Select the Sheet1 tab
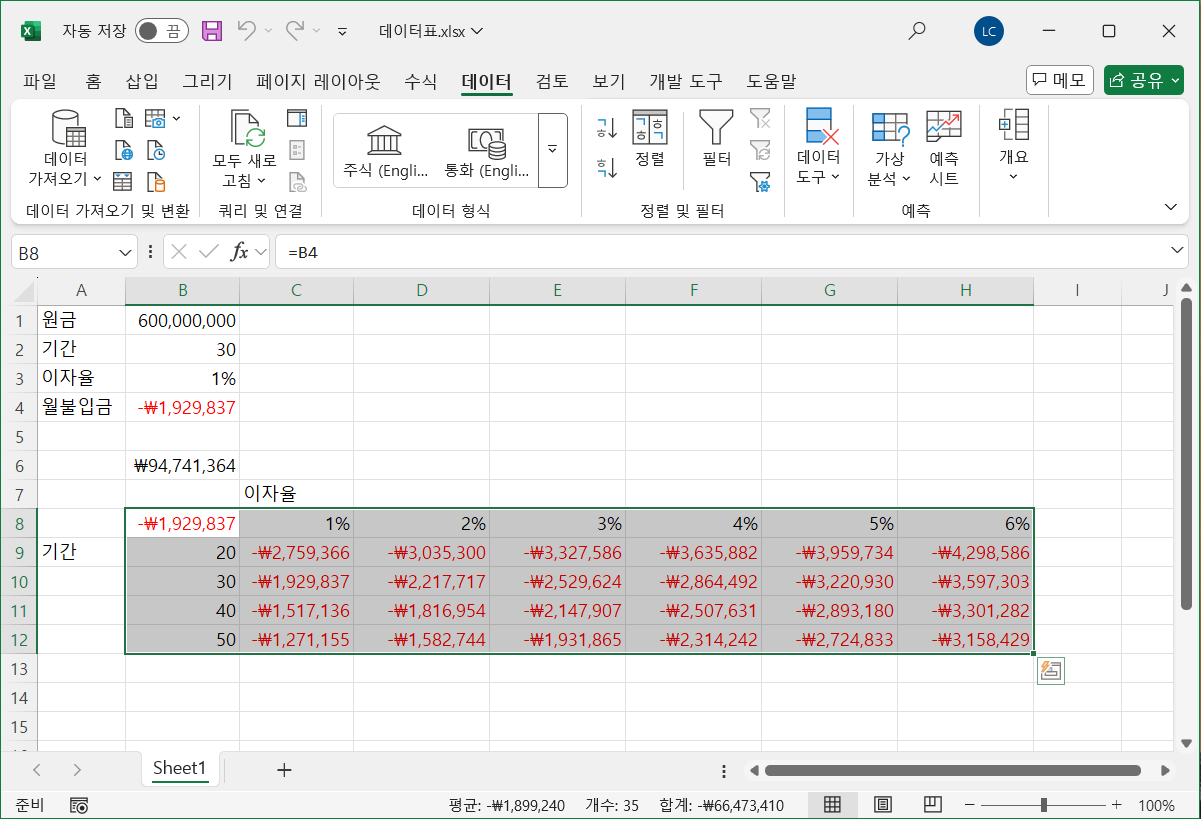1201x819 pixels. 179,768
